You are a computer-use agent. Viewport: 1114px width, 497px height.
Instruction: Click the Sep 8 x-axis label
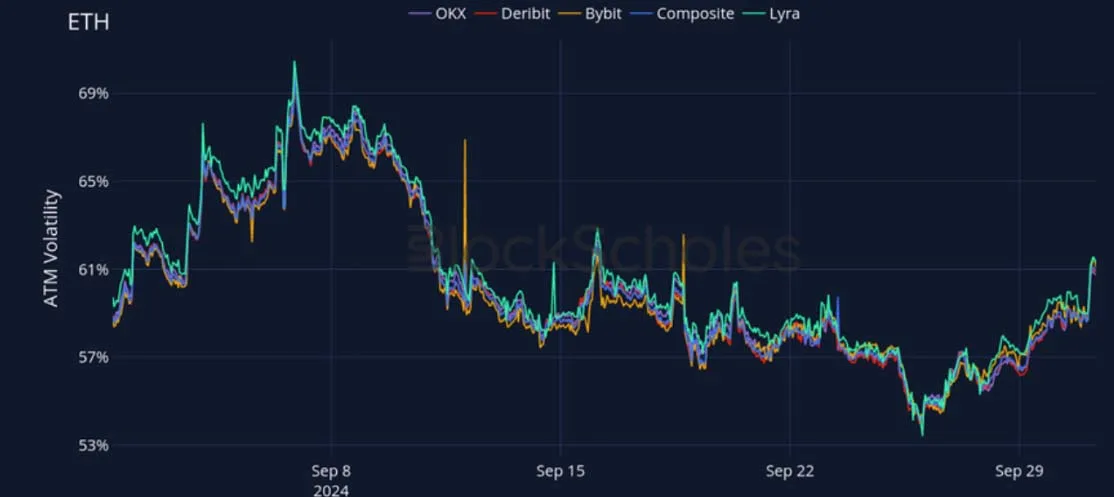click(x=330, y=471)
